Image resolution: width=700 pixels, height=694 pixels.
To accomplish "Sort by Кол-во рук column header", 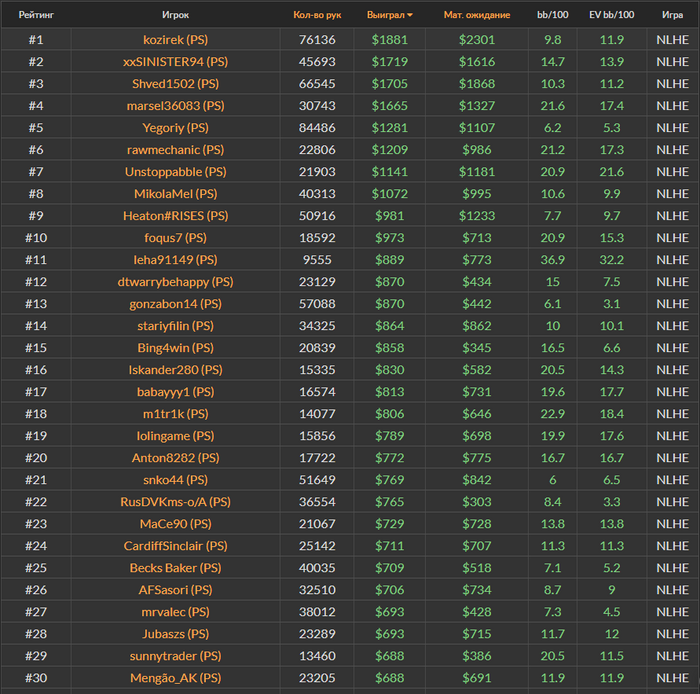I will pos(317,15).
